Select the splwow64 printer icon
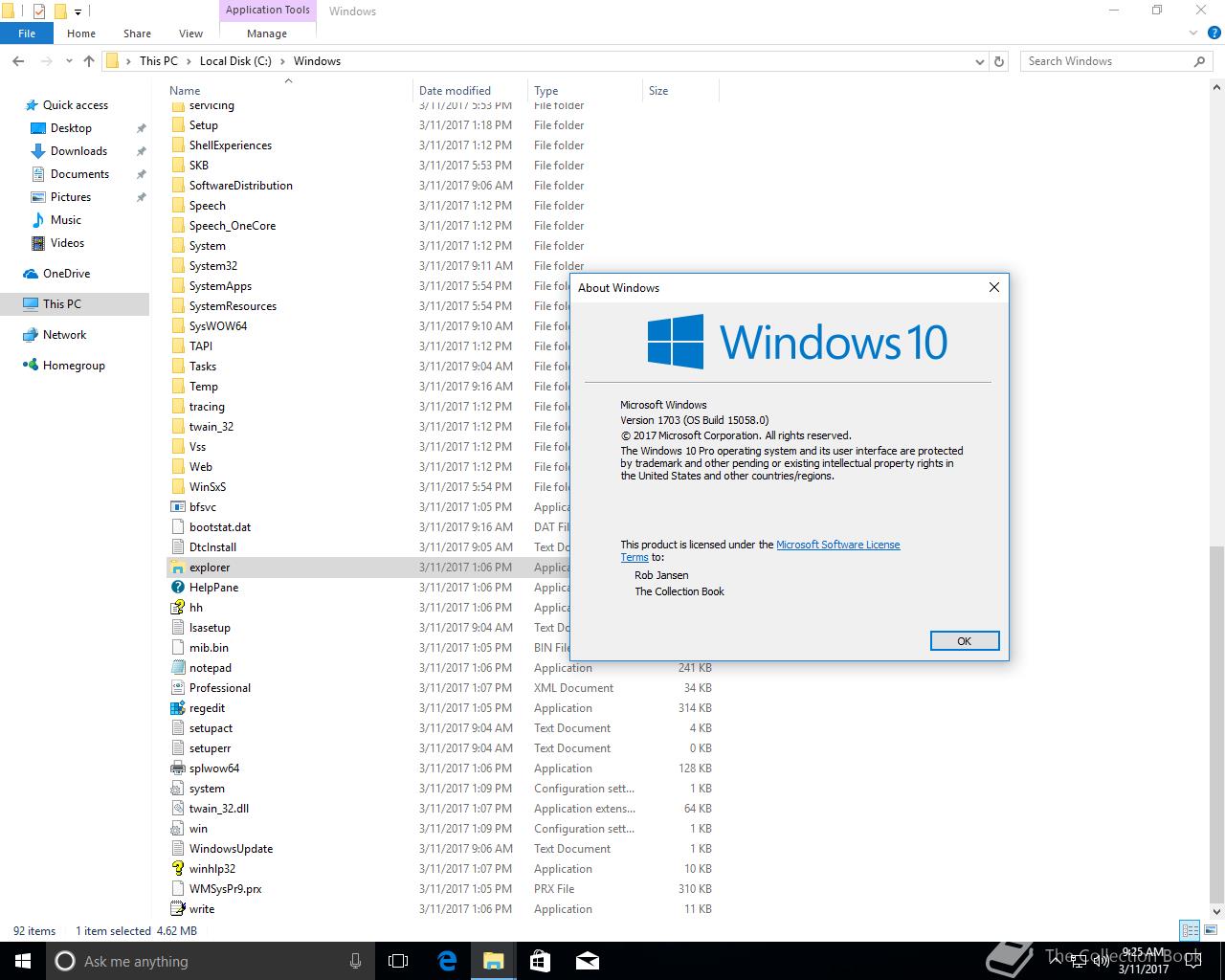The height and width of the screenshot is (980, 1225). point(177,768)
